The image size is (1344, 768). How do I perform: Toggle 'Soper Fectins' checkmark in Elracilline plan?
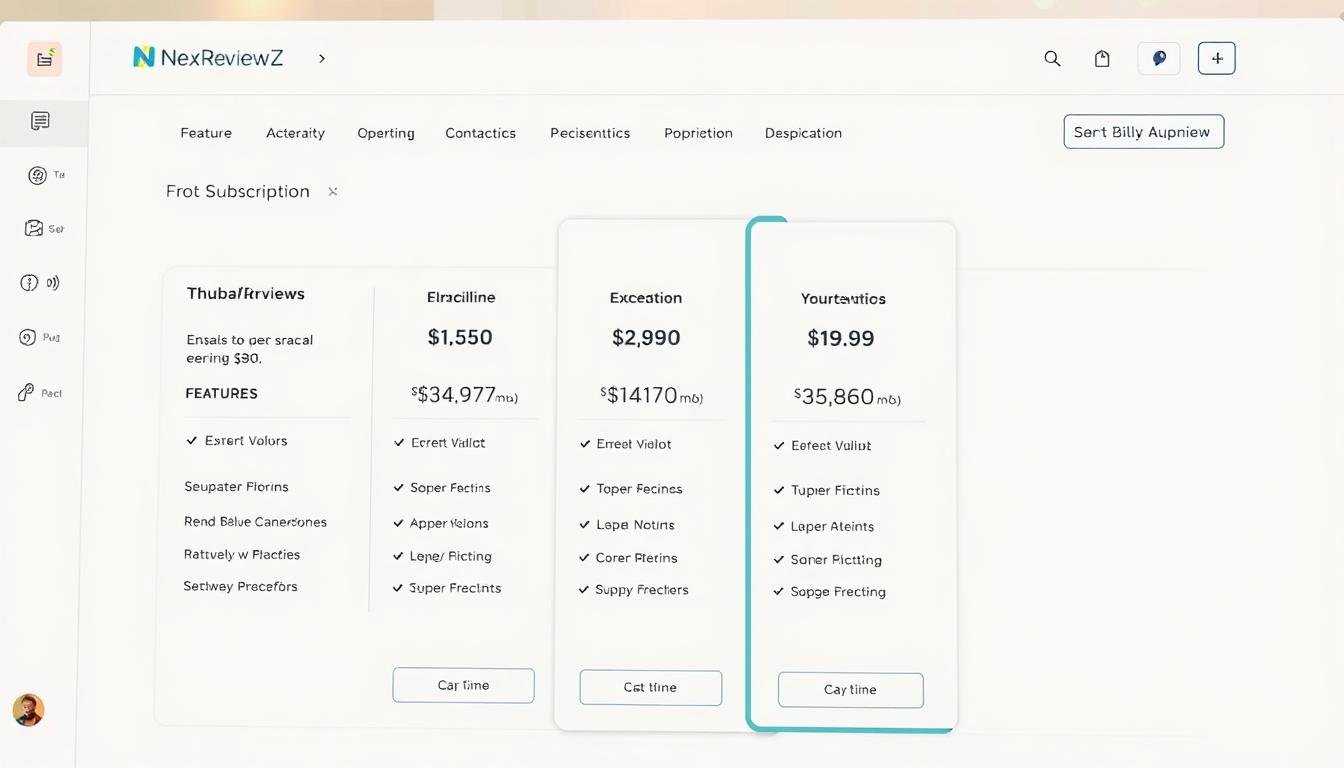point(399,488)
